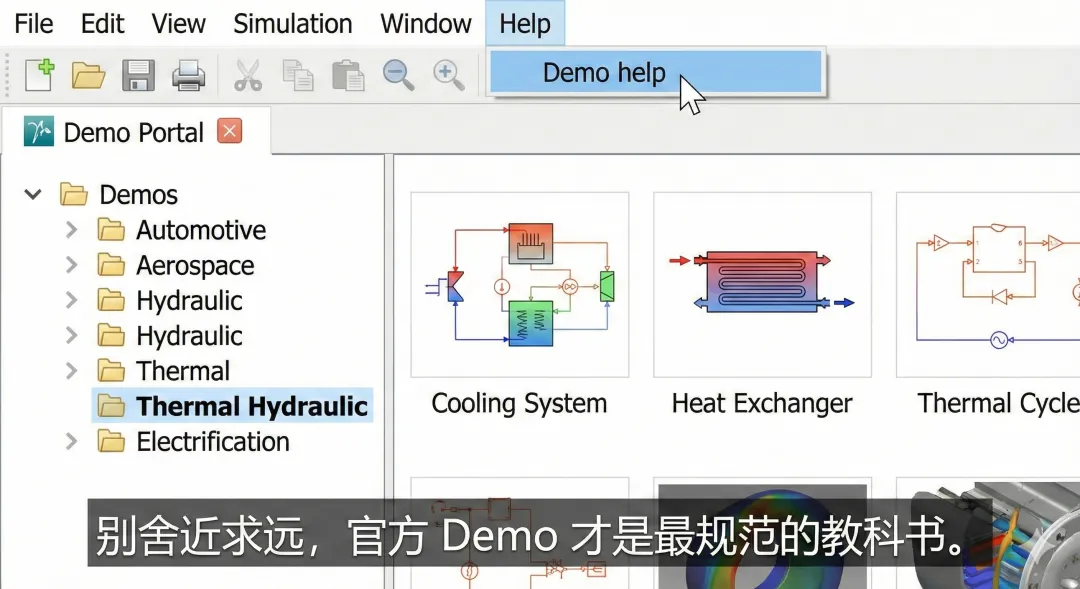Click the Demo Portal tab logo icon
This screenshot has width=1080, height=589.
39,131
